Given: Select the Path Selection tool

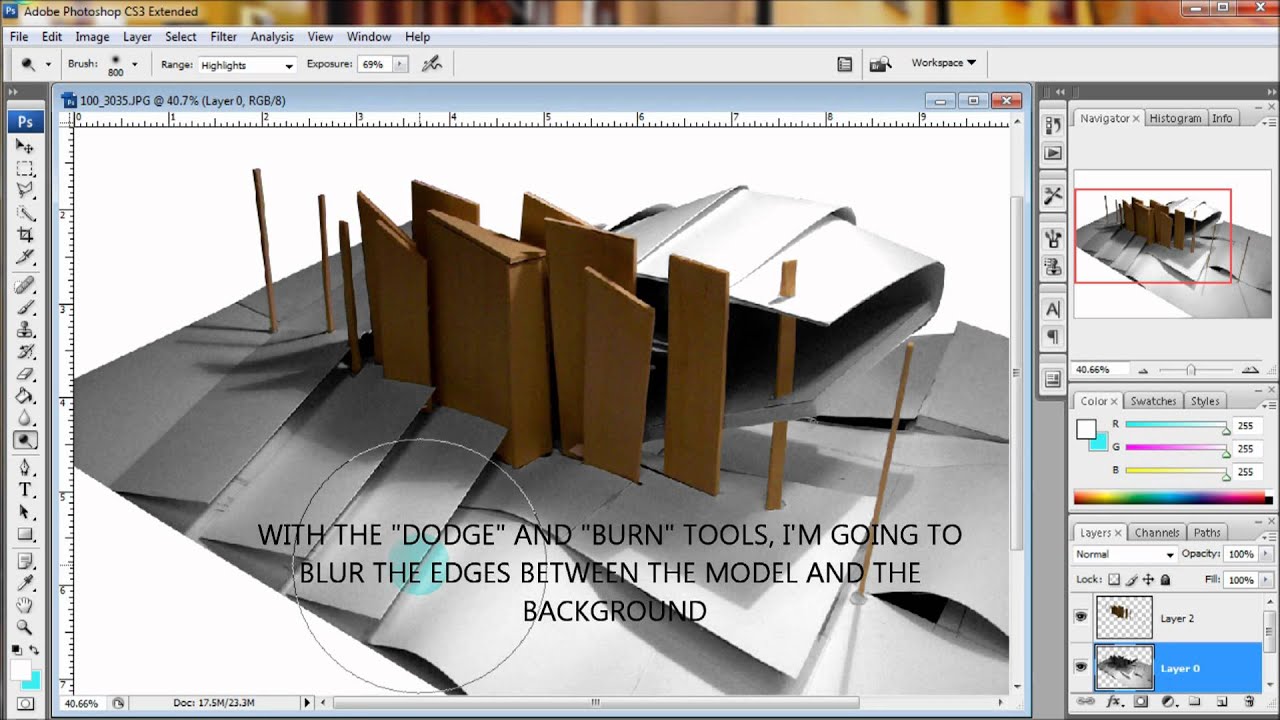Looking at the screenshot, I should 25,512.
